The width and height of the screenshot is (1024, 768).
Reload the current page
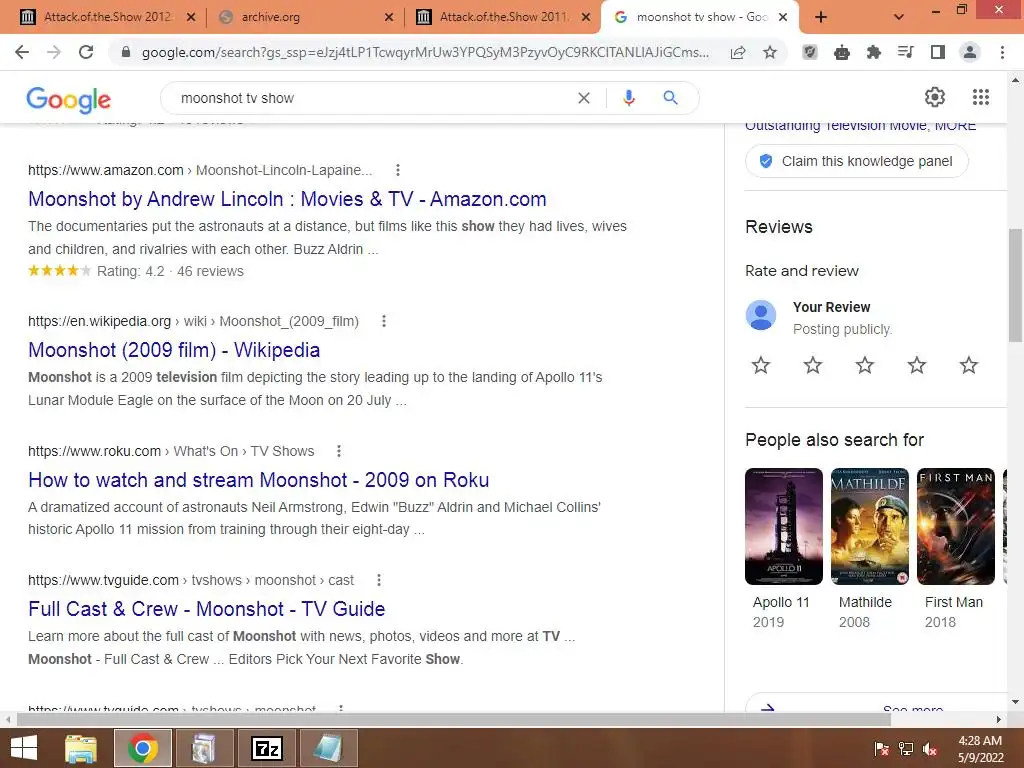(86, 52)
